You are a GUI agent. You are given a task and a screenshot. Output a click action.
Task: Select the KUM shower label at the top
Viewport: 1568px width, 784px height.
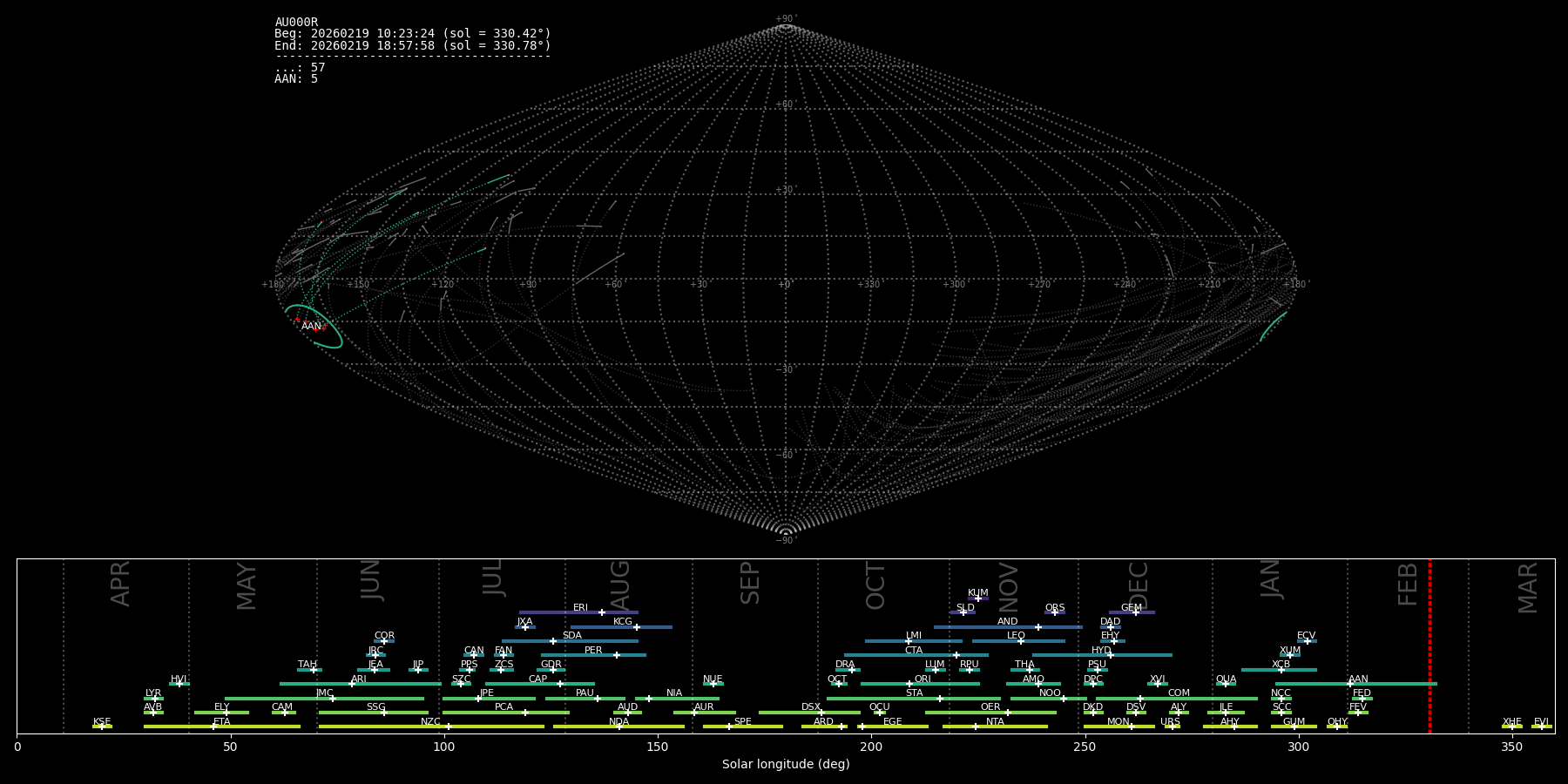point(977,593)
